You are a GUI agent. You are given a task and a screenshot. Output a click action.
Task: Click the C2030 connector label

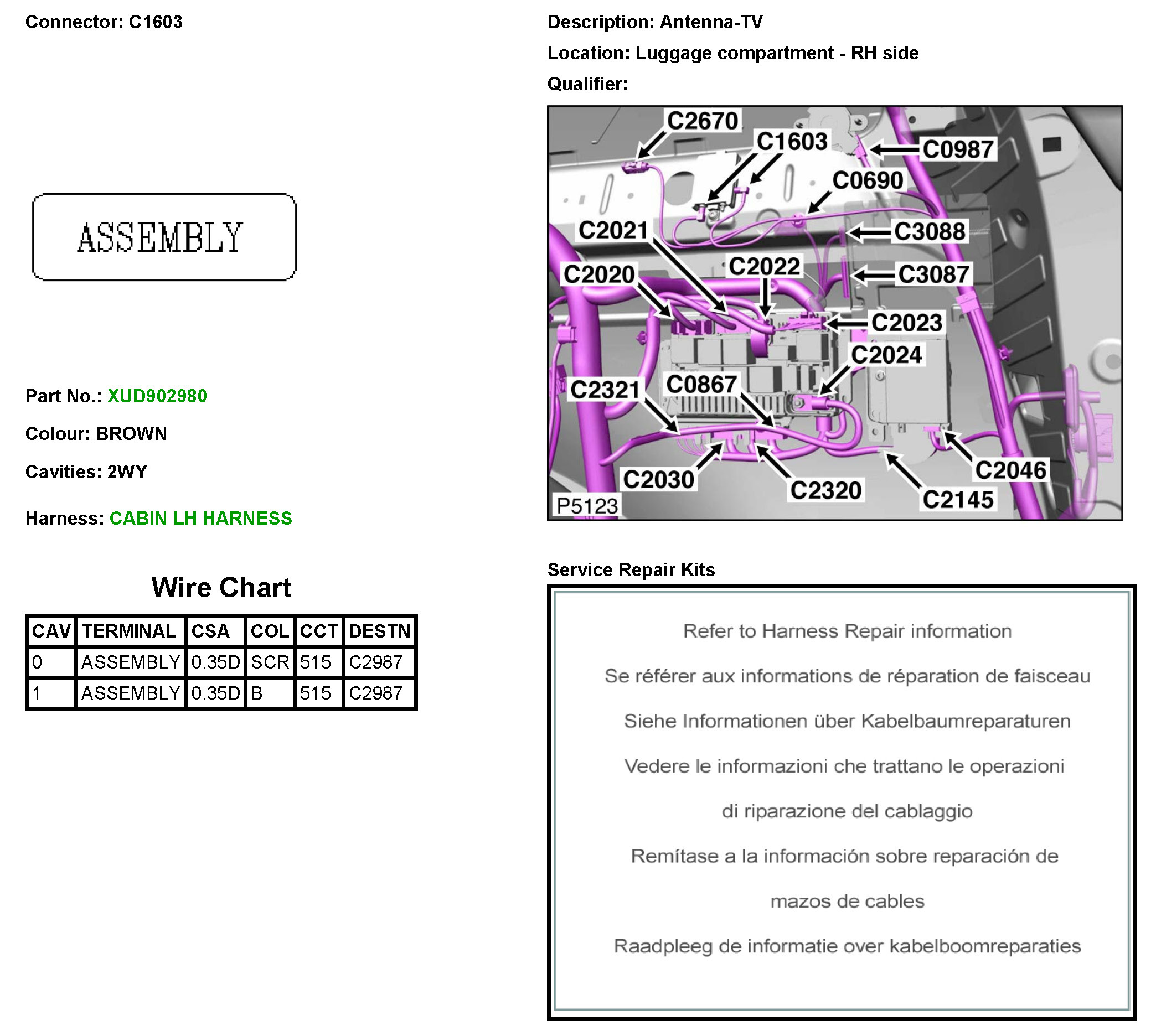click(x=659, y=480)
